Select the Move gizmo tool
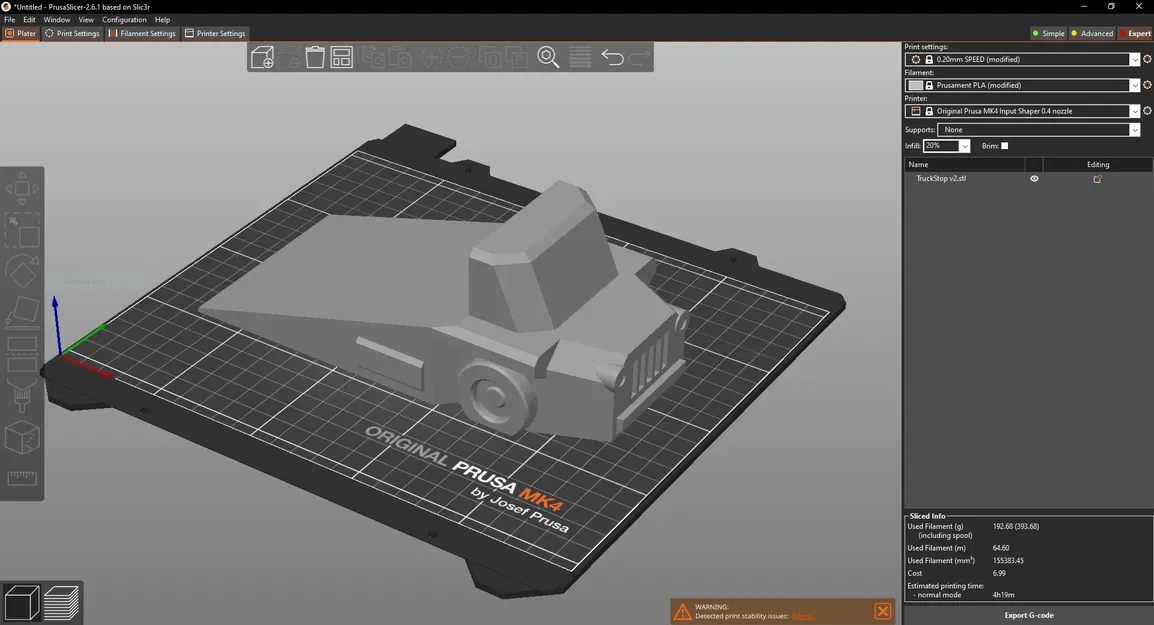Image resolution: width=1154 pixels, height=625 pixels. pos(22,188)
